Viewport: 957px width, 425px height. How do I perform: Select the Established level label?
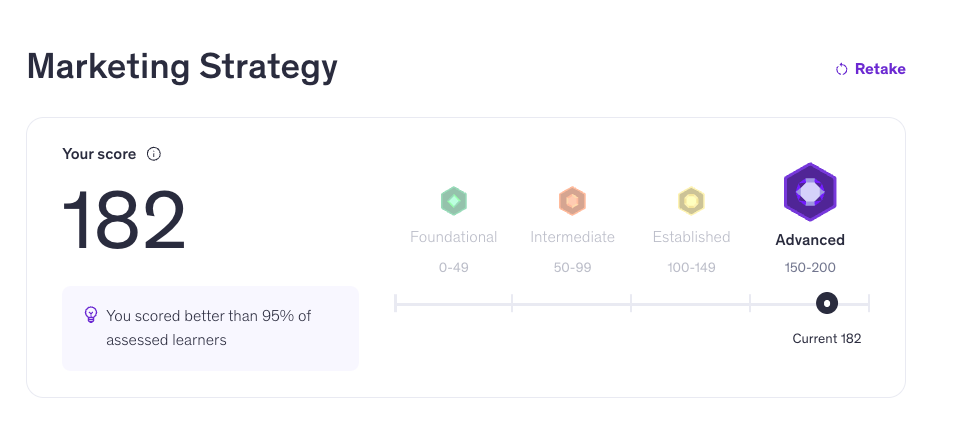coord(692,237)
